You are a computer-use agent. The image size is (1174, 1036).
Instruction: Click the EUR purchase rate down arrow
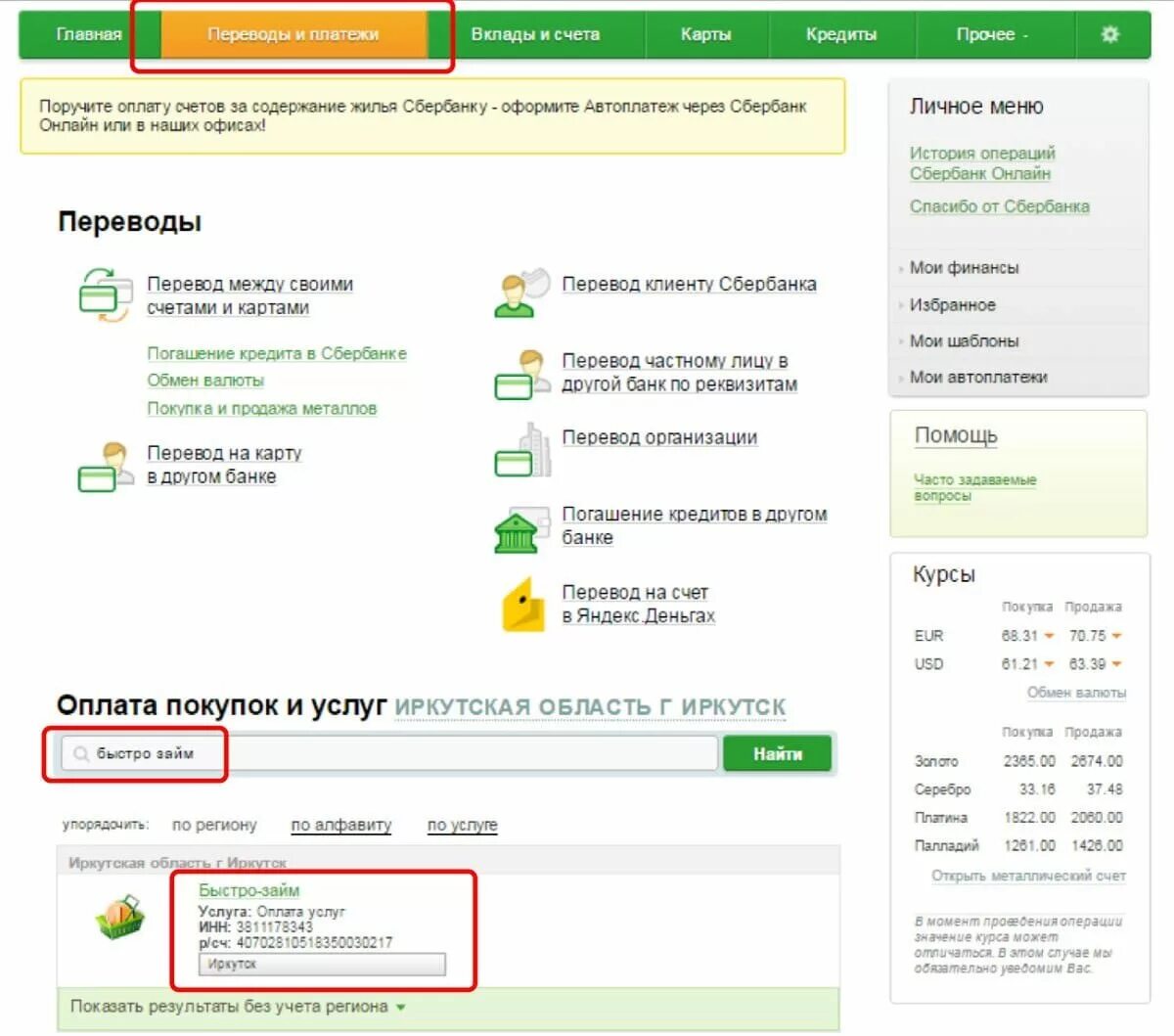click(1049, 636)
